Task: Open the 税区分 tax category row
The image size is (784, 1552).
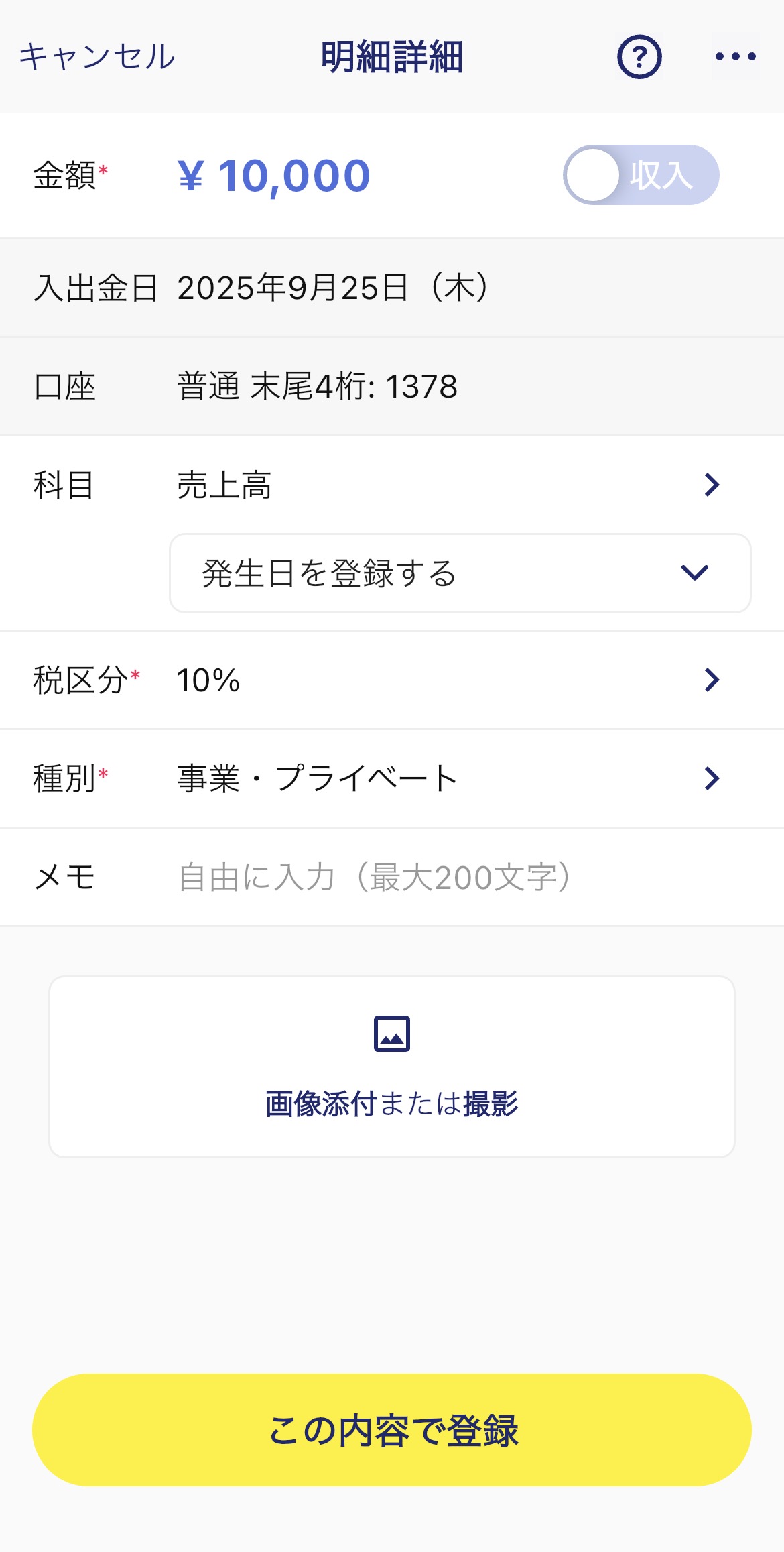Action: click(392, 680)
